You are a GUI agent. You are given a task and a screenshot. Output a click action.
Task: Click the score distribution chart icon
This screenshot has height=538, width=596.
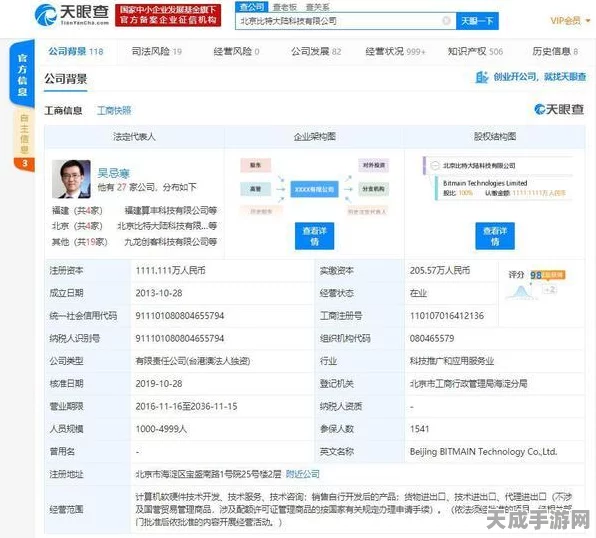(x=520, y=292)
